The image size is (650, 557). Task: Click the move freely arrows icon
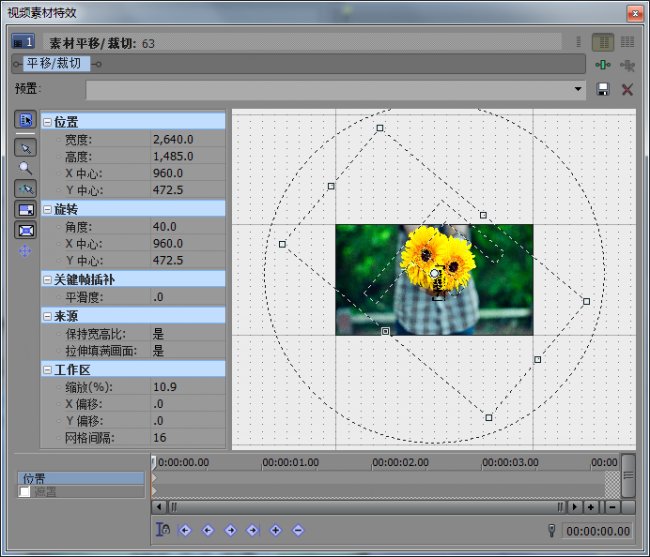click(x=26, y=251)
